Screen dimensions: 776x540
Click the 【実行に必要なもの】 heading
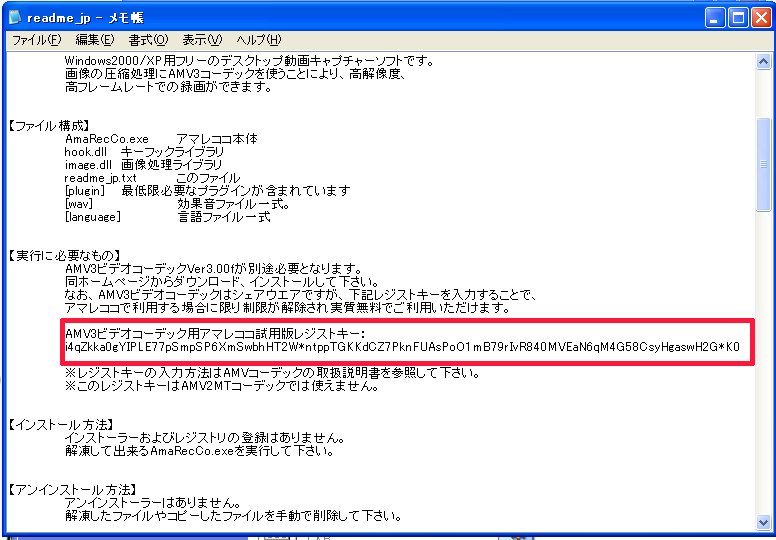[x=64, y=256]
